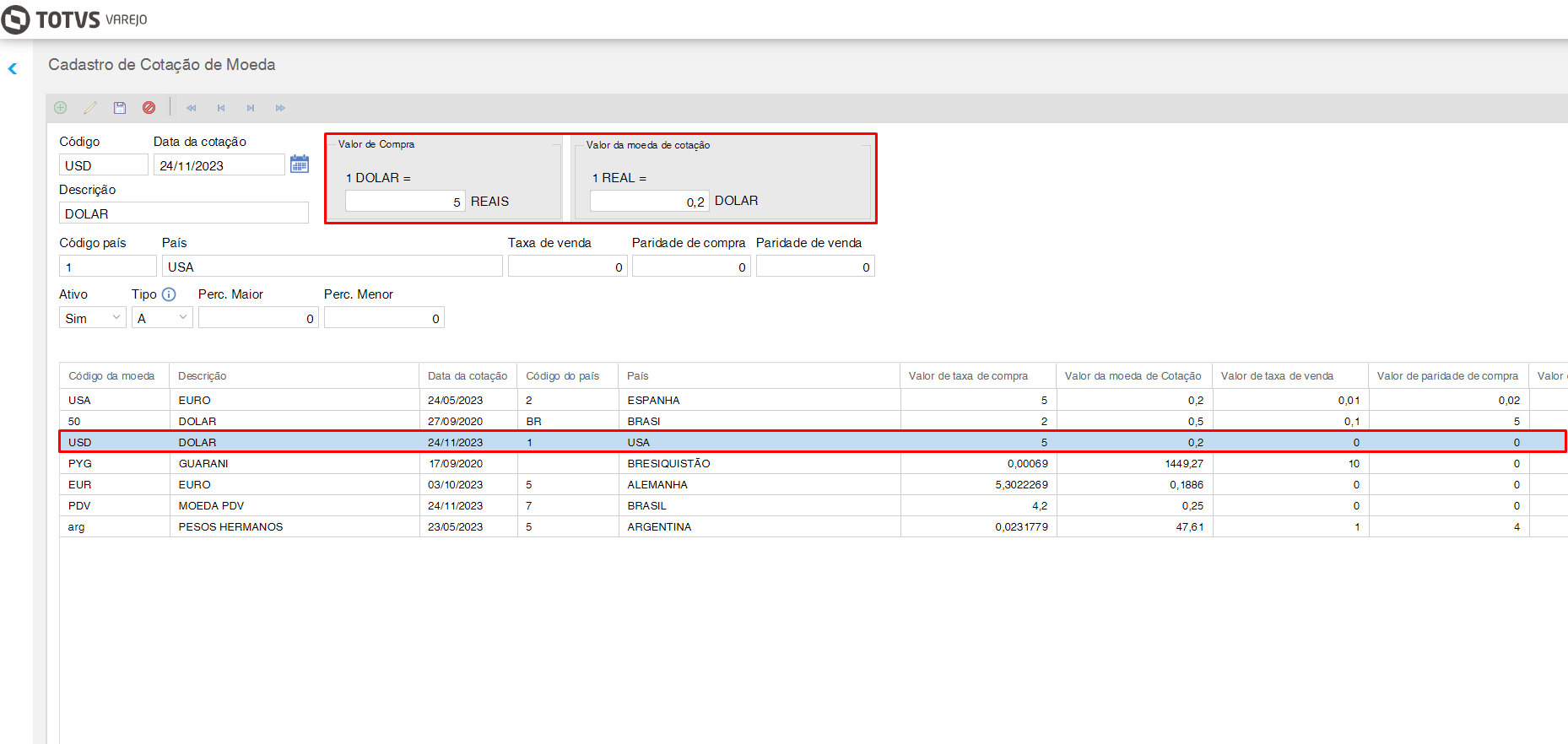Open the Ativo dropdown showing Sim

93,318
